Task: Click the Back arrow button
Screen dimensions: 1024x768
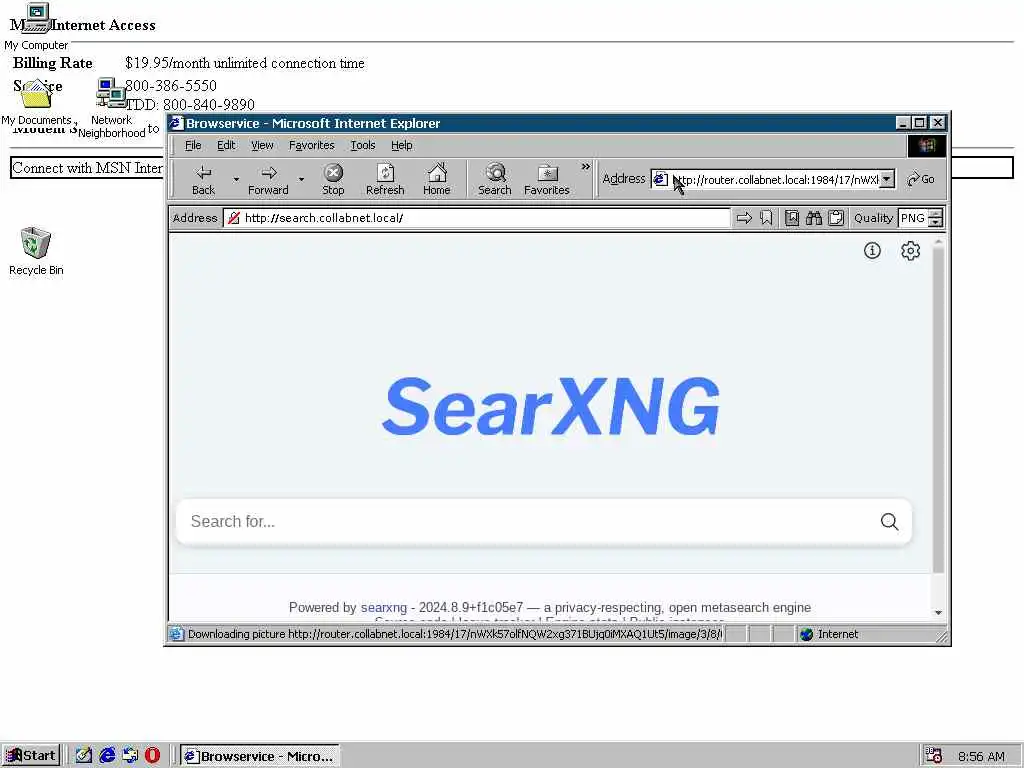Action: [203, 180]
